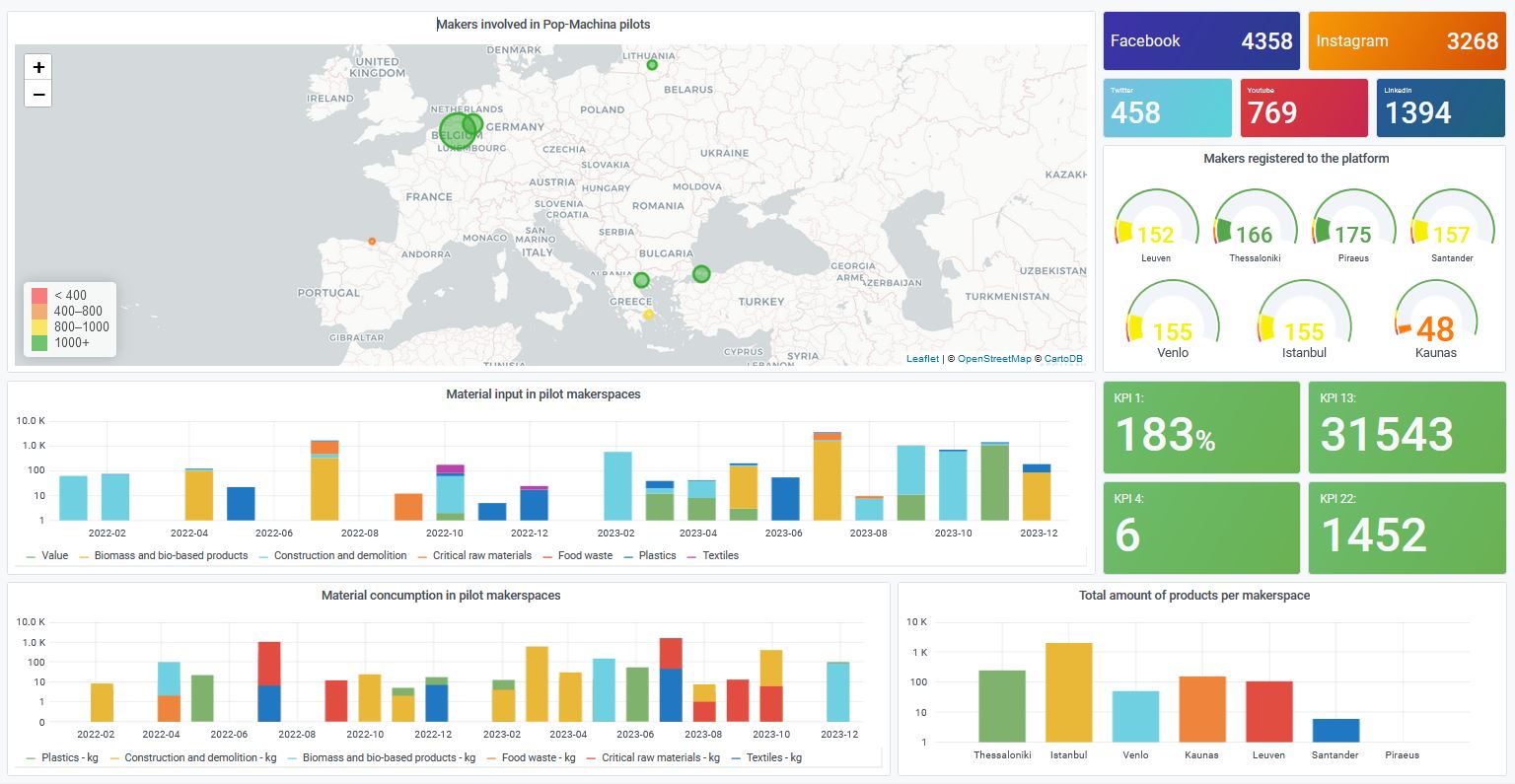The width and height of the screenshot is (1515, 784).
Task: Select the LinkedIn stat panel showing 1394
Action: [1441, 107]
